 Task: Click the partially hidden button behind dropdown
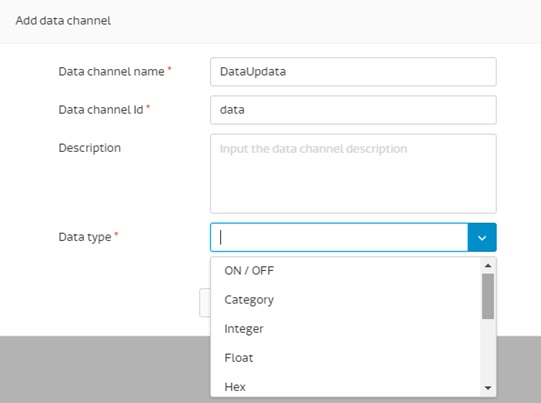coord(205,303)
